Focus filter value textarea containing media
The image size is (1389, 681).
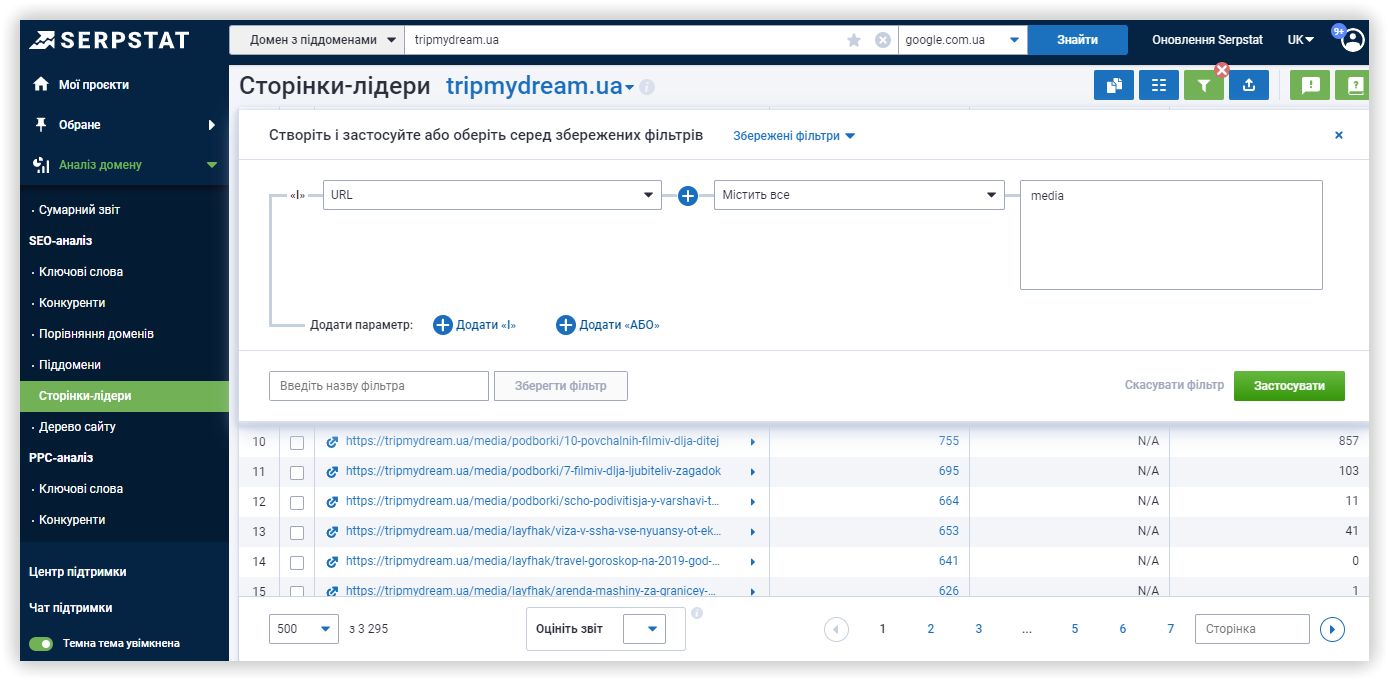1171,235
